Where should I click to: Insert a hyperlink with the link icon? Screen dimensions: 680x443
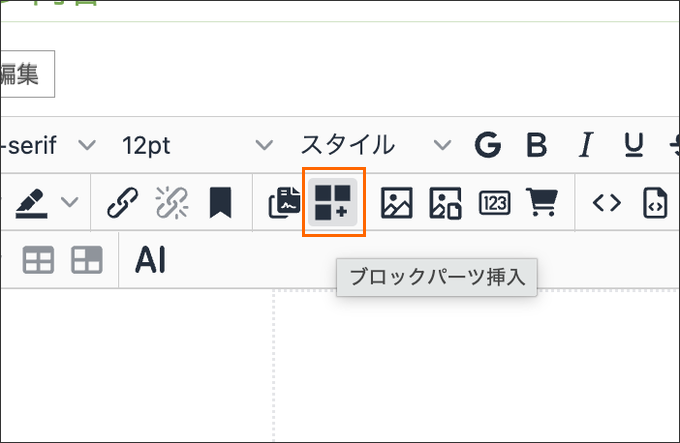(x=122, y=203)
